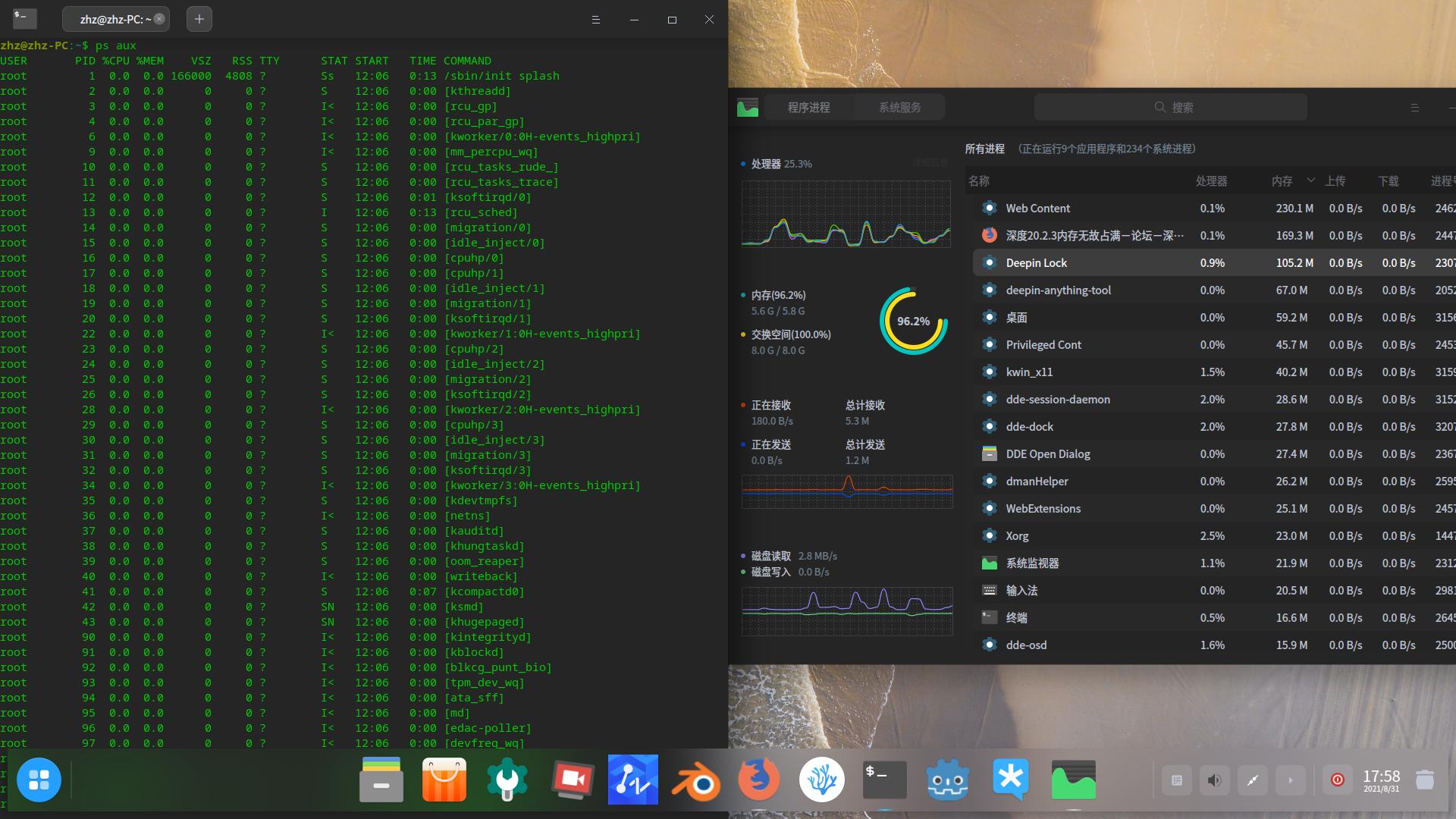The image size is (1456, 819).
Task: Open Blender from the dock
Action: (695, 780)
